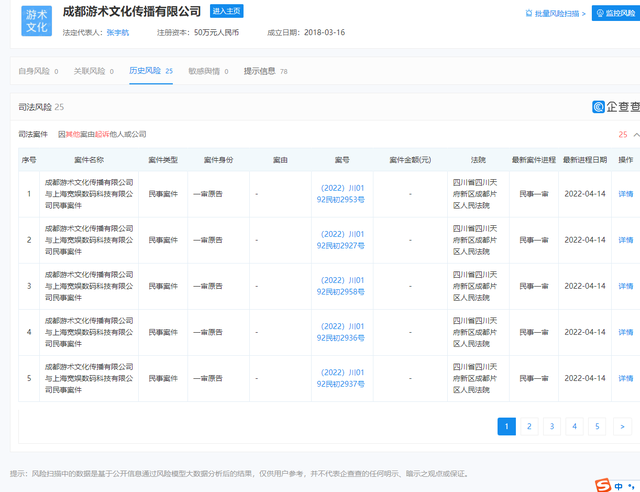640x492 pixels.
Task: Click the Sogou input method icon
Action: pos(603,485)
